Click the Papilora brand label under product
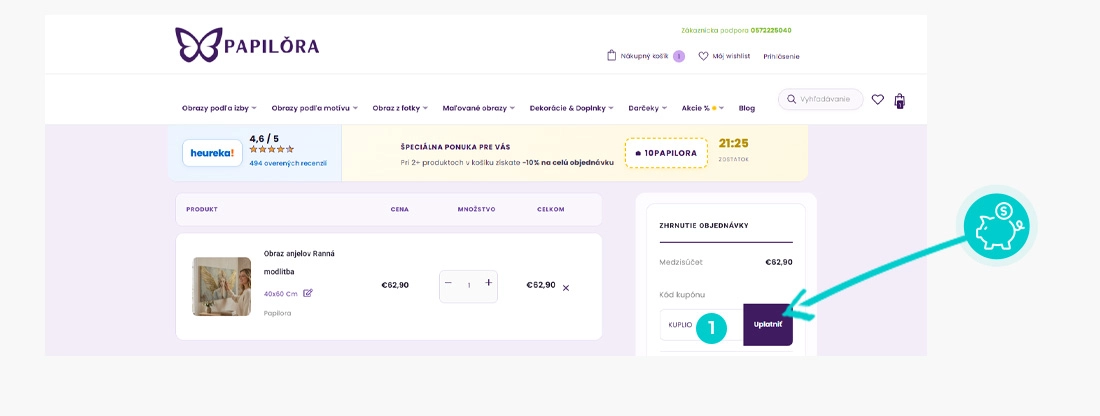1100x416 pixels. [277, 314]
